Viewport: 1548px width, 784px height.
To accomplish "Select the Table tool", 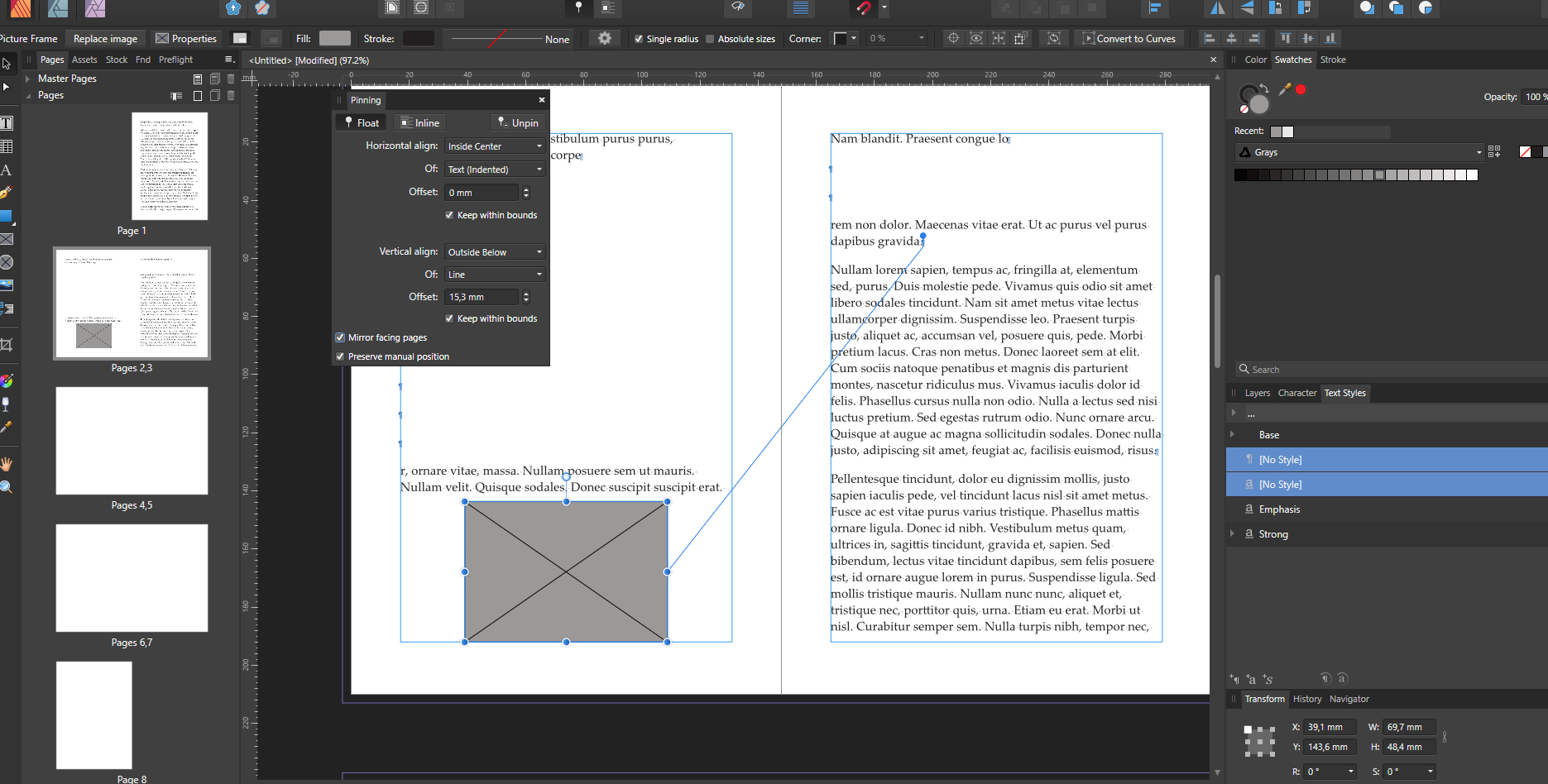I will tap(6, 146).
